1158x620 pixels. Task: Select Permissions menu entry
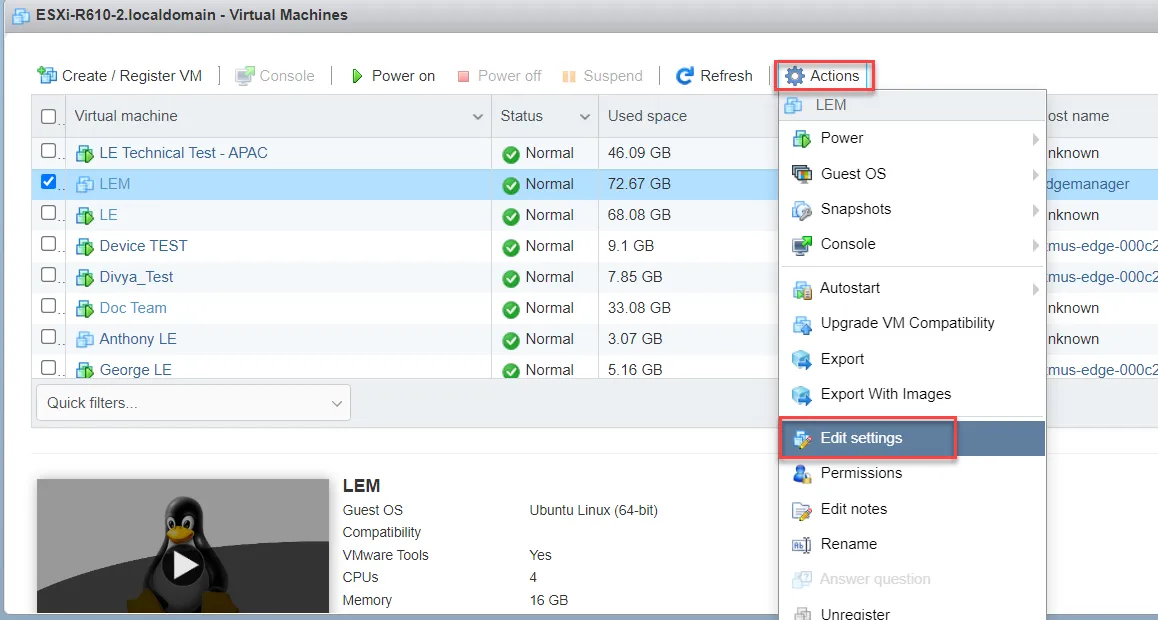pos(913,473)
